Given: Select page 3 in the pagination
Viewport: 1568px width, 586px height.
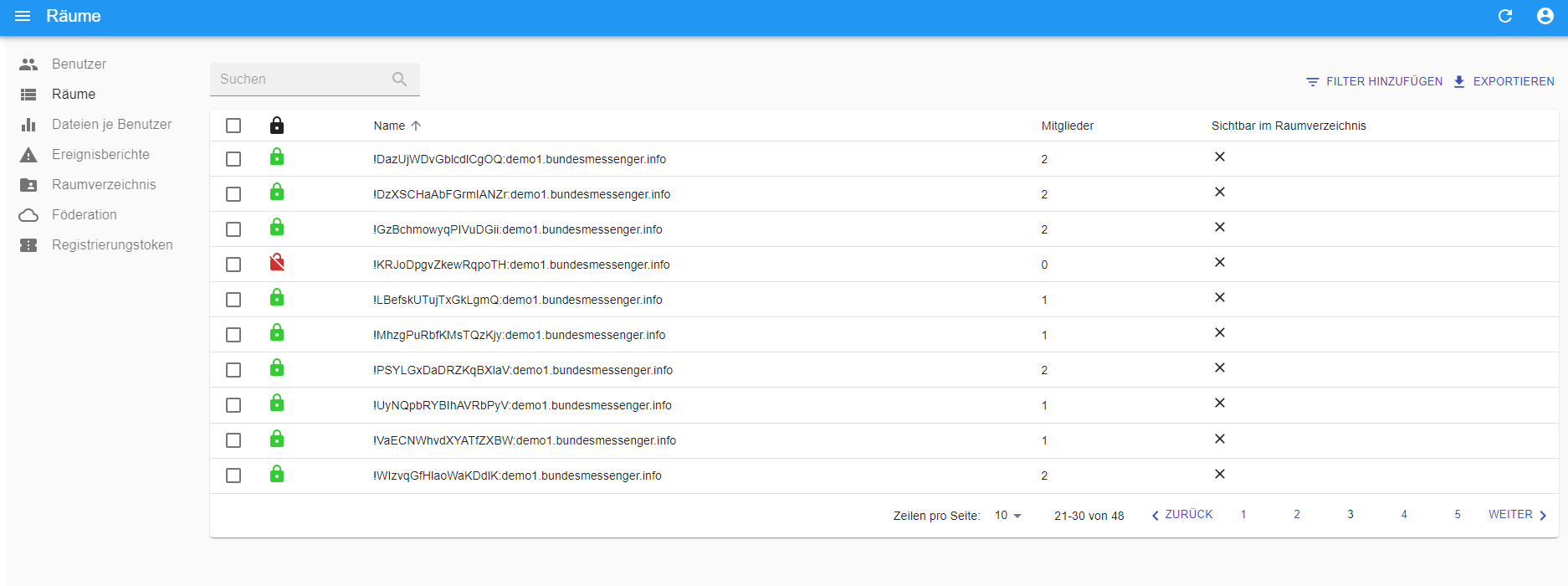Looking at the screenshot, I should coord(1350,515).
